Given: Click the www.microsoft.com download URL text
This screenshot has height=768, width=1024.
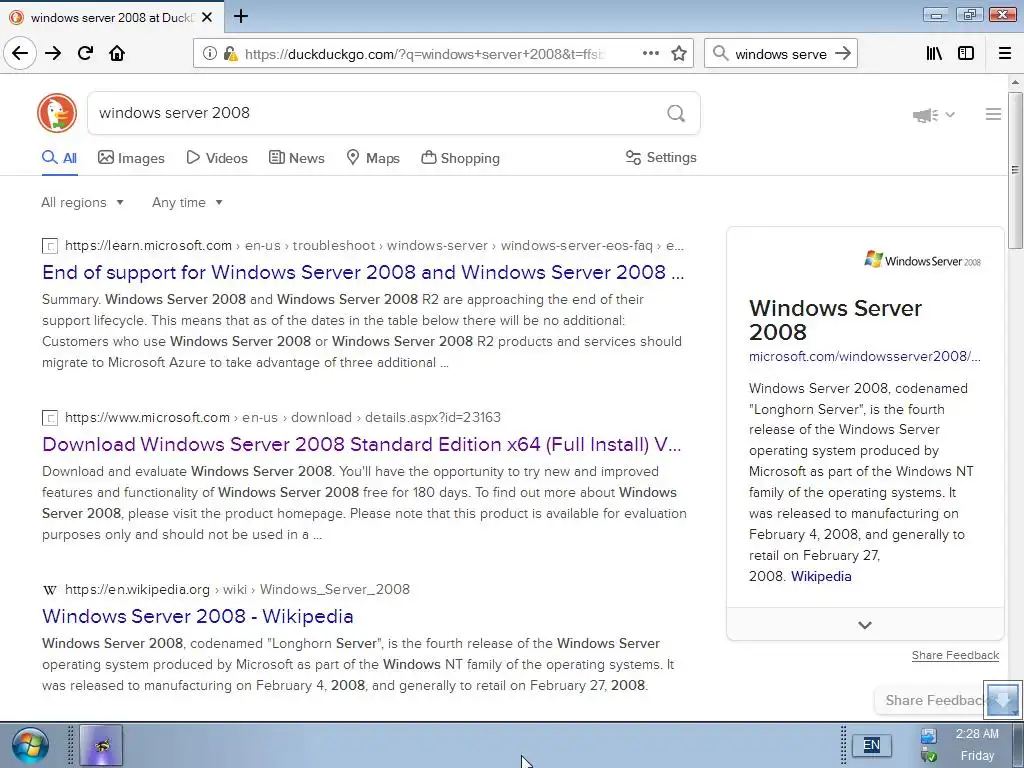Looking at the screenshot, I should click(283, 417).
